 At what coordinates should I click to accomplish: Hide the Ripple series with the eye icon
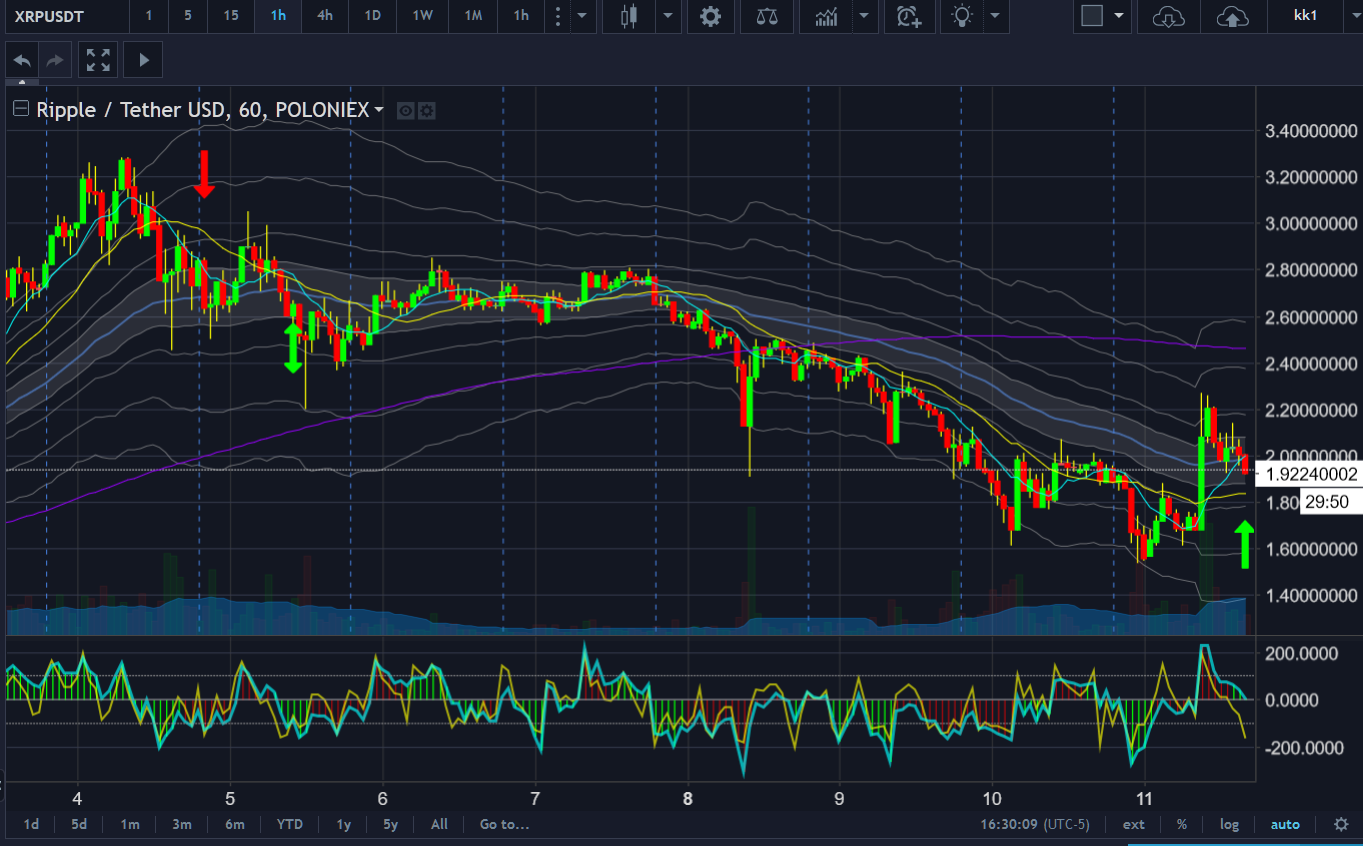pos(405,110)
